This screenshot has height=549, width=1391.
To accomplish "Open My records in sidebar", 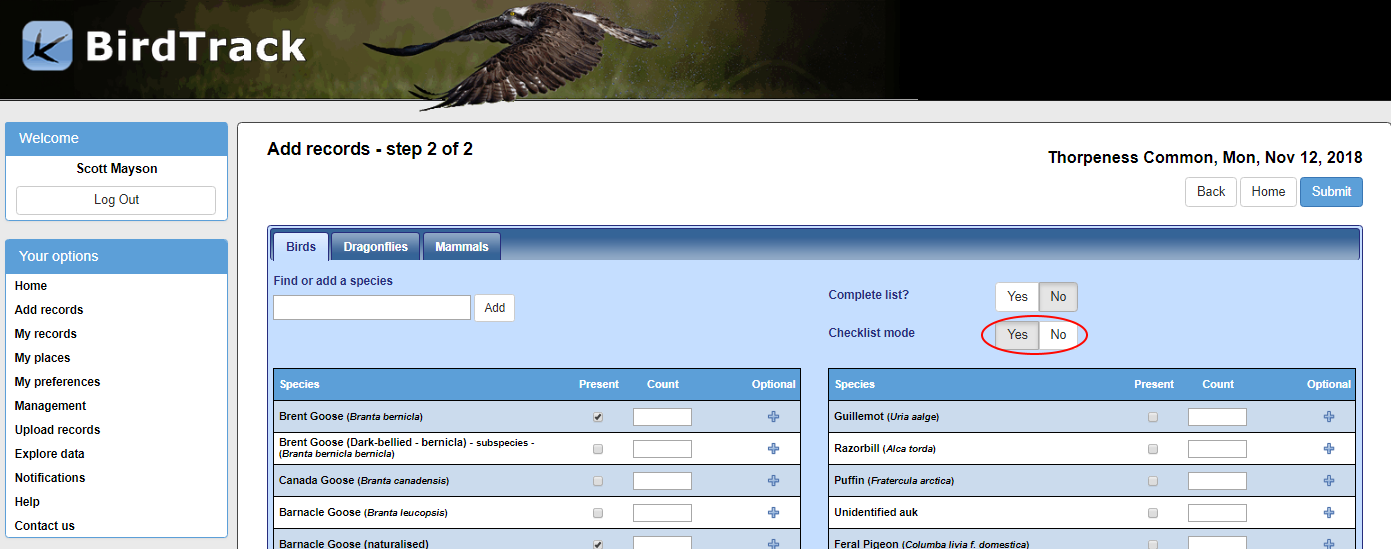I will tap(46, 334).
